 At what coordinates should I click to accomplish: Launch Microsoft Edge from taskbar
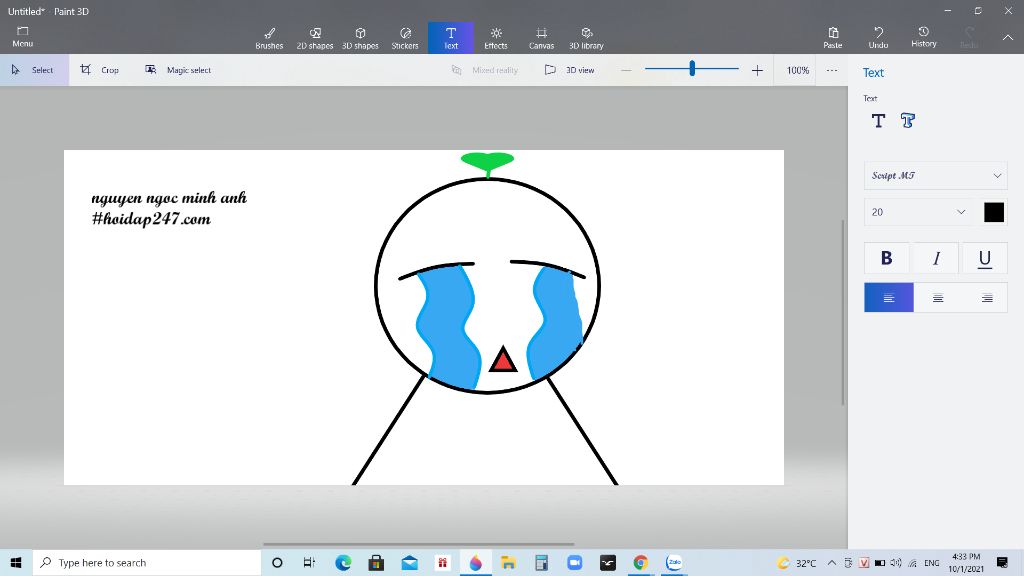[343, 562]
